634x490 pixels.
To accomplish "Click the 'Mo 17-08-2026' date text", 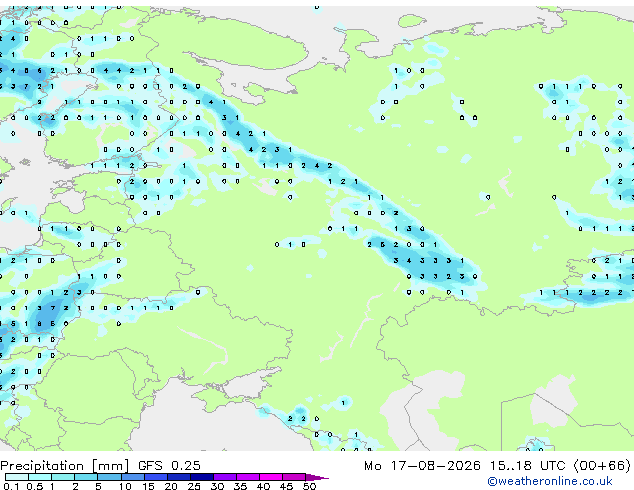I will (x=422, y=465).
